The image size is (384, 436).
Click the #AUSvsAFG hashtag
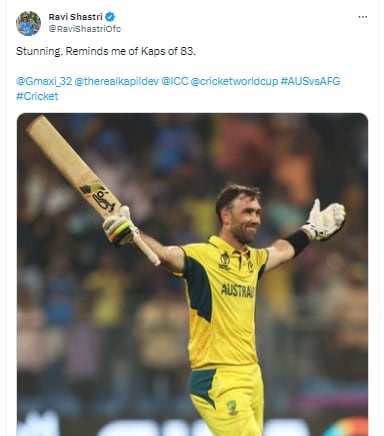(310, 81)
